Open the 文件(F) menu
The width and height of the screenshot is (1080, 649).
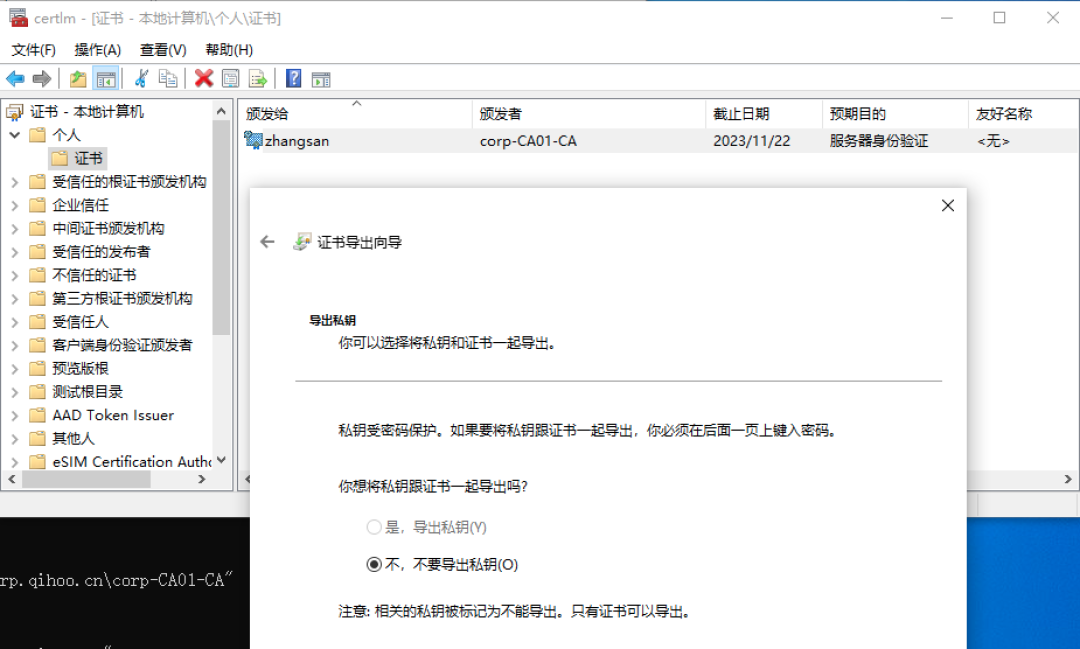[34, 50]
